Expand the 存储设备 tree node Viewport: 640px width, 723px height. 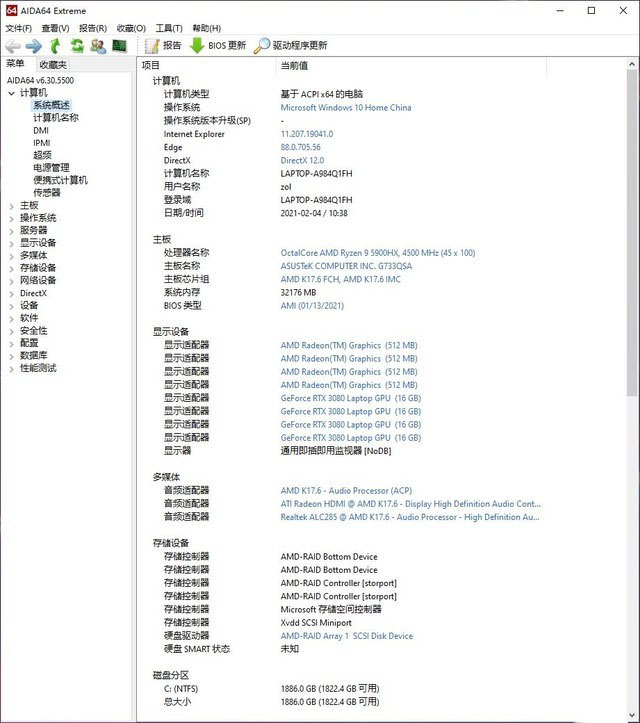coord(12,268)
